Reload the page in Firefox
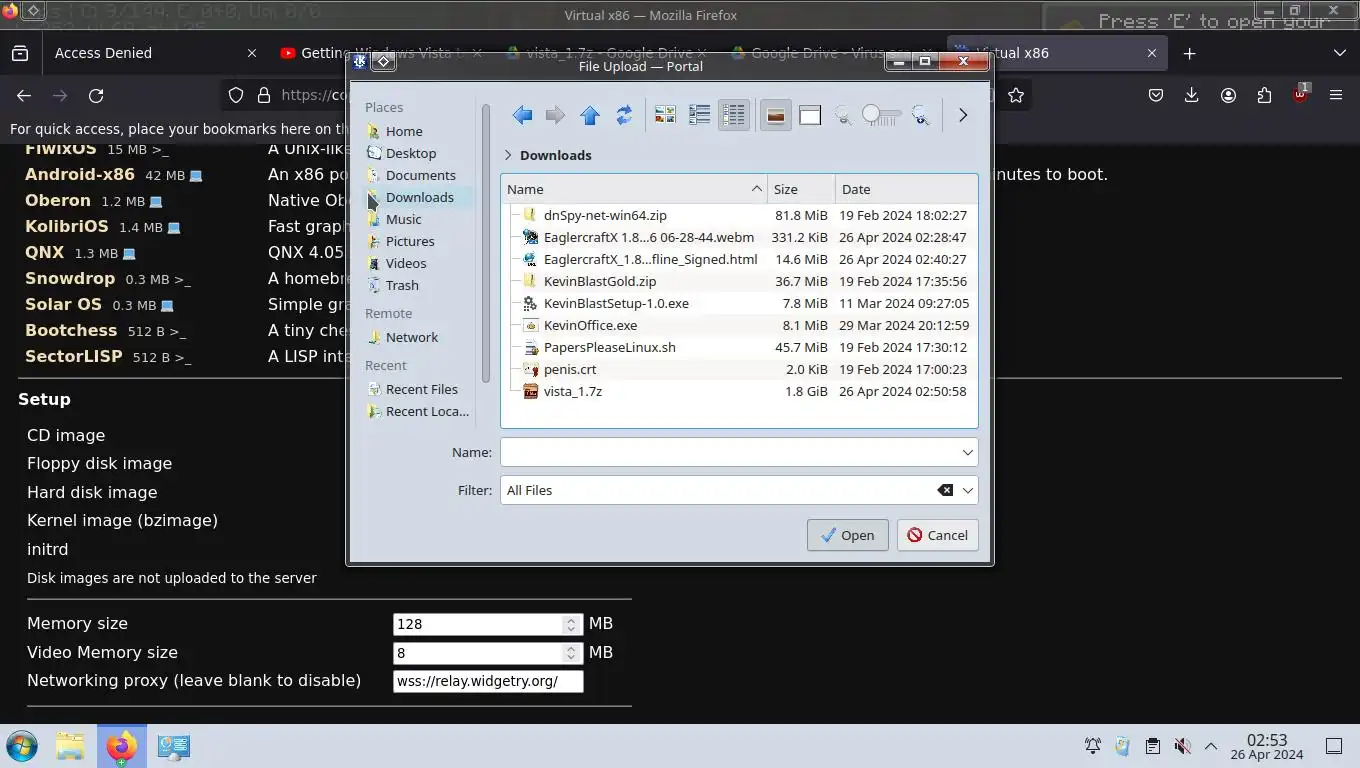The image size is (1360, 768). (96, 96)
